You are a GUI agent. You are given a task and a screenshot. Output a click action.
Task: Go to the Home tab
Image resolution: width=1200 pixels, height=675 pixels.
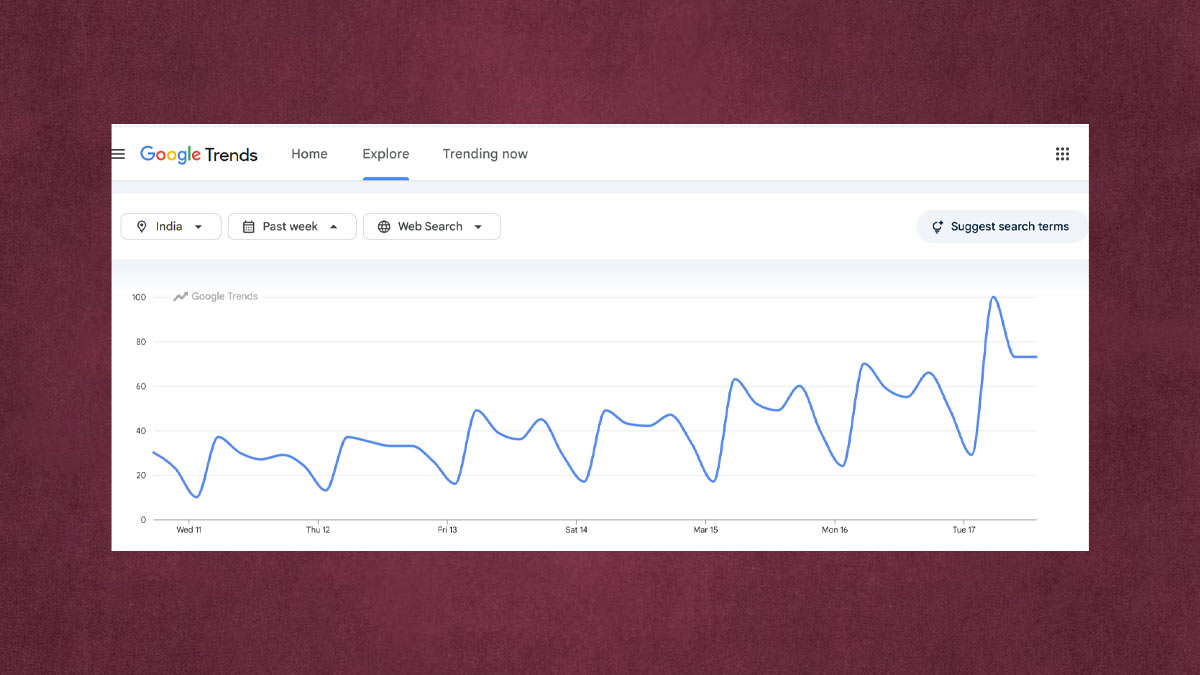pyautogui.click(x=309, y=154)
